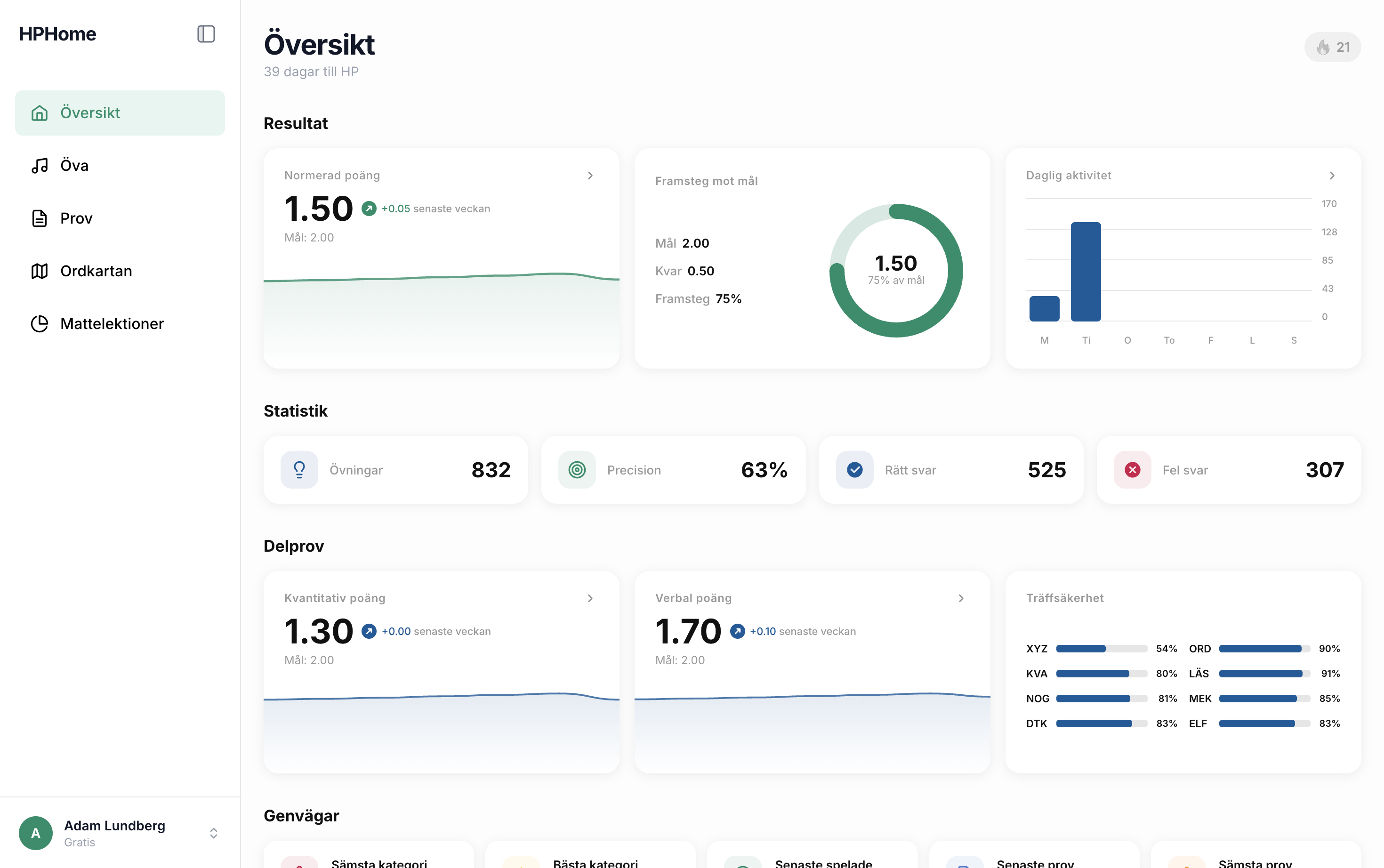Click the home icon beside Översikt

(39, 113)
